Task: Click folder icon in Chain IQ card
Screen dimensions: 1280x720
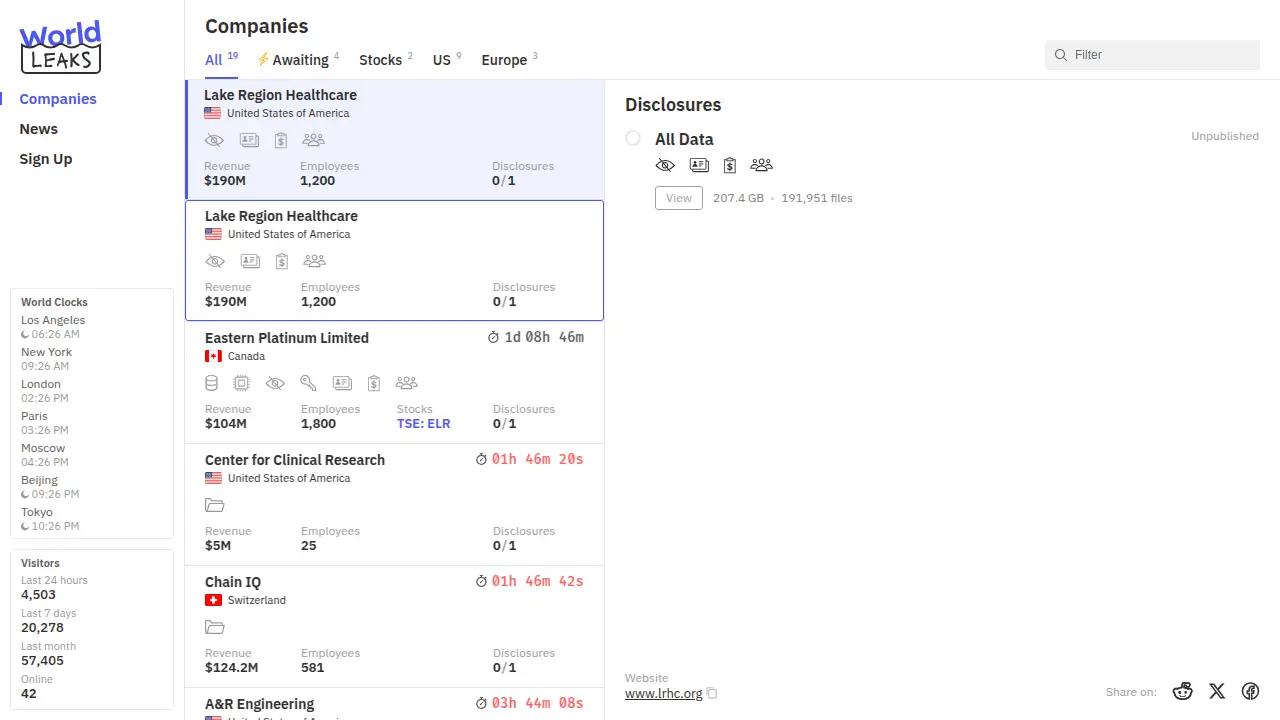Action: 214,627
